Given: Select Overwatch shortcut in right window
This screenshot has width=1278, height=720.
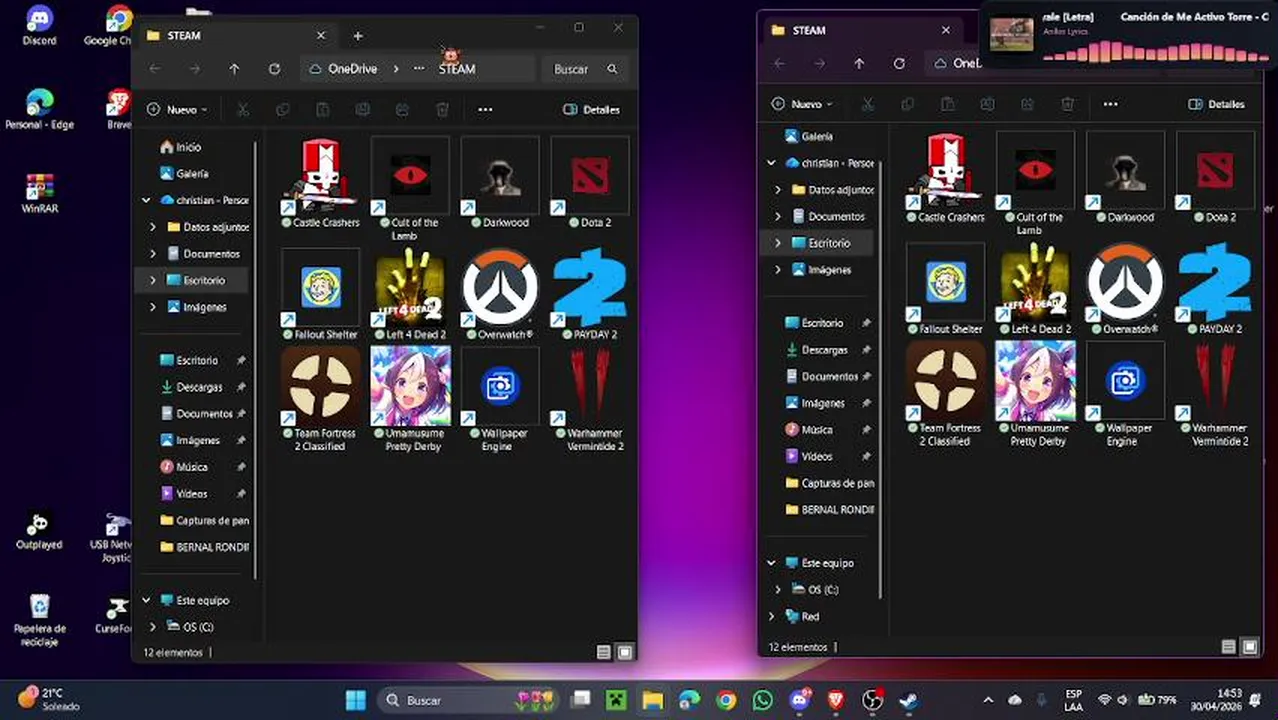Looking at the screenshot, I should click(x=1125, y=289).
